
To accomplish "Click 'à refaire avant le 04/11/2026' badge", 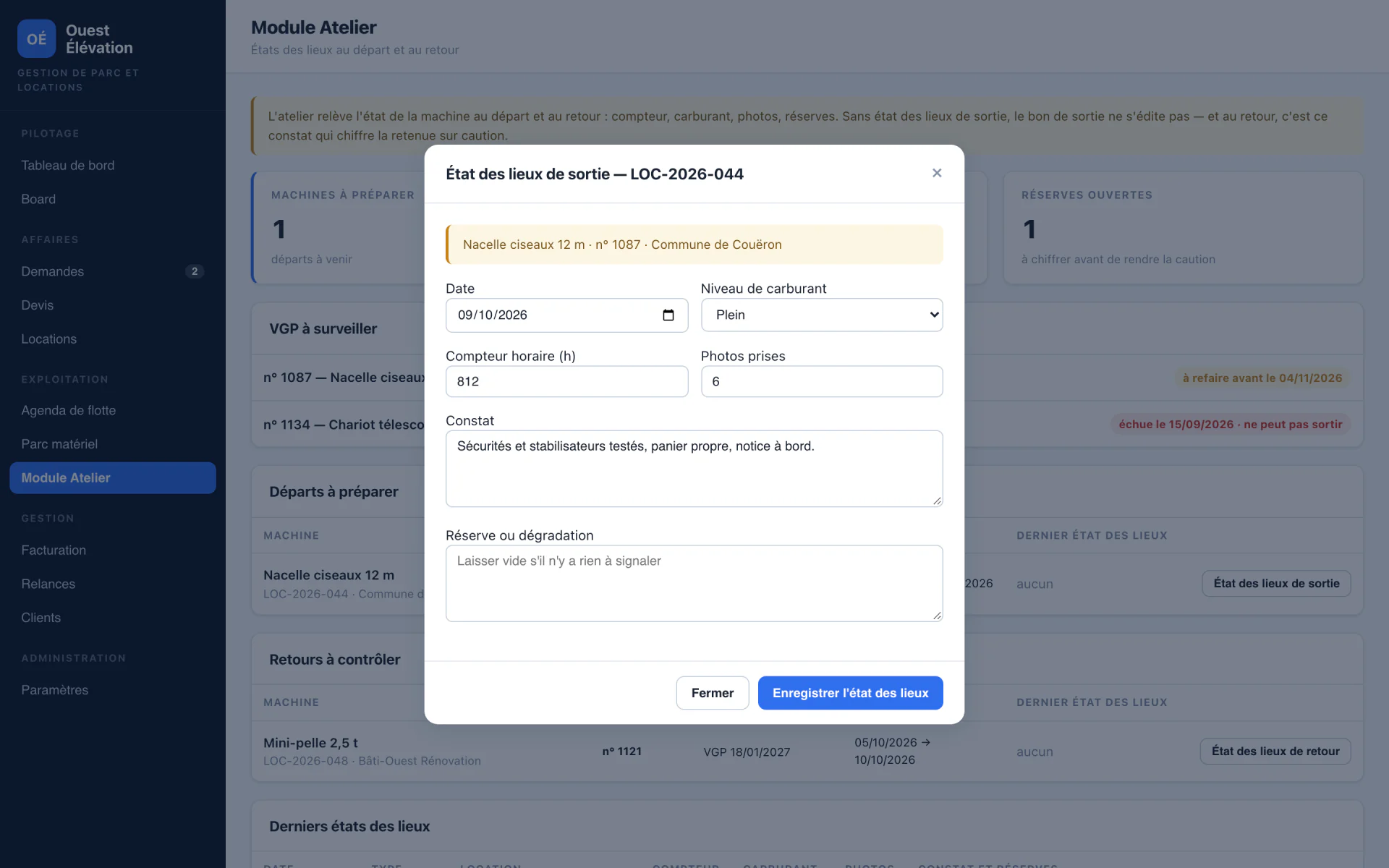I will pos(1262,378).
